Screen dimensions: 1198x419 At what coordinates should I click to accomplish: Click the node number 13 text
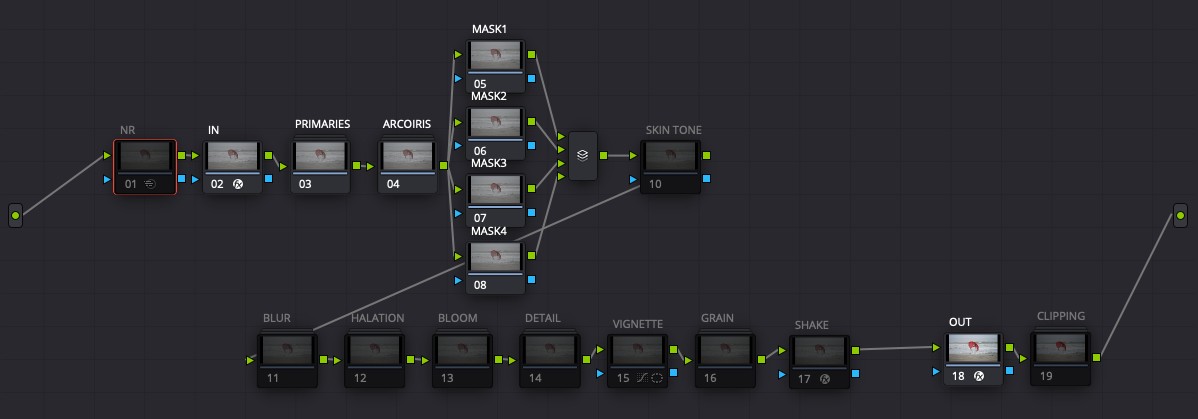coord(447,378)
